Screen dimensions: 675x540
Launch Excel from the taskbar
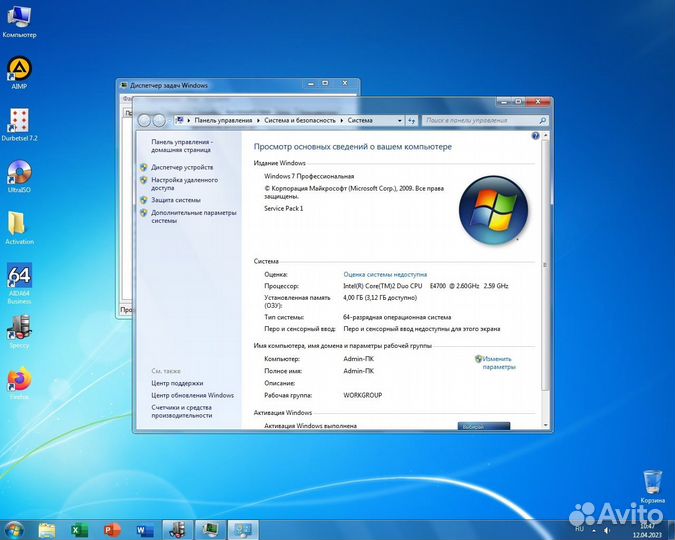(x=80, y=530)
